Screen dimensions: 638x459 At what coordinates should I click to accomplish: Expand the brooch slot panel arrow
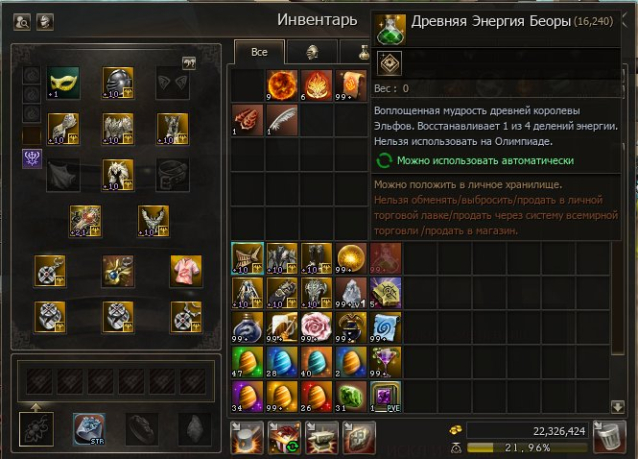[x=36, y=406]
